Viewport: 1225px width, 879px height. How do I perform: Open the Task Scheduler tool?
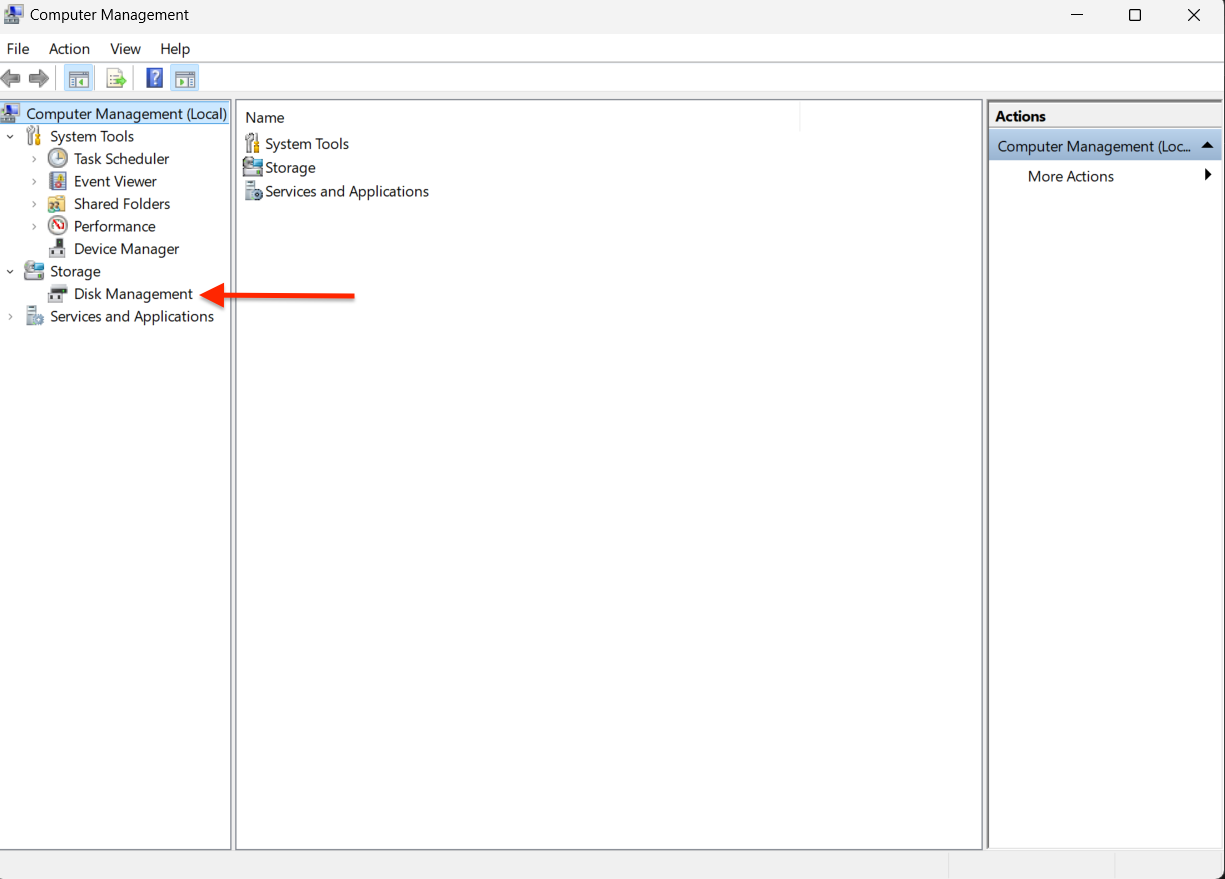(x=120, y=158)
